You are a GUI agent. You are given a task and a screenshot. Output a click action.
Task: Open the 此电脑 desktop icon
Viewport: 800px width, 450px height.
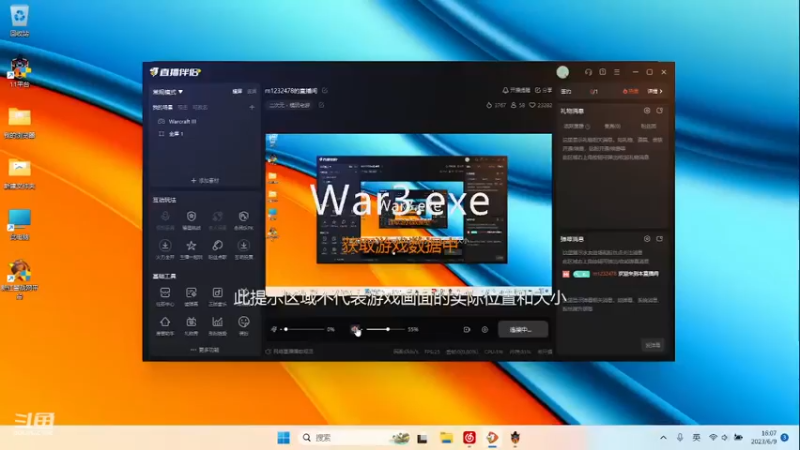pos(19,224)
